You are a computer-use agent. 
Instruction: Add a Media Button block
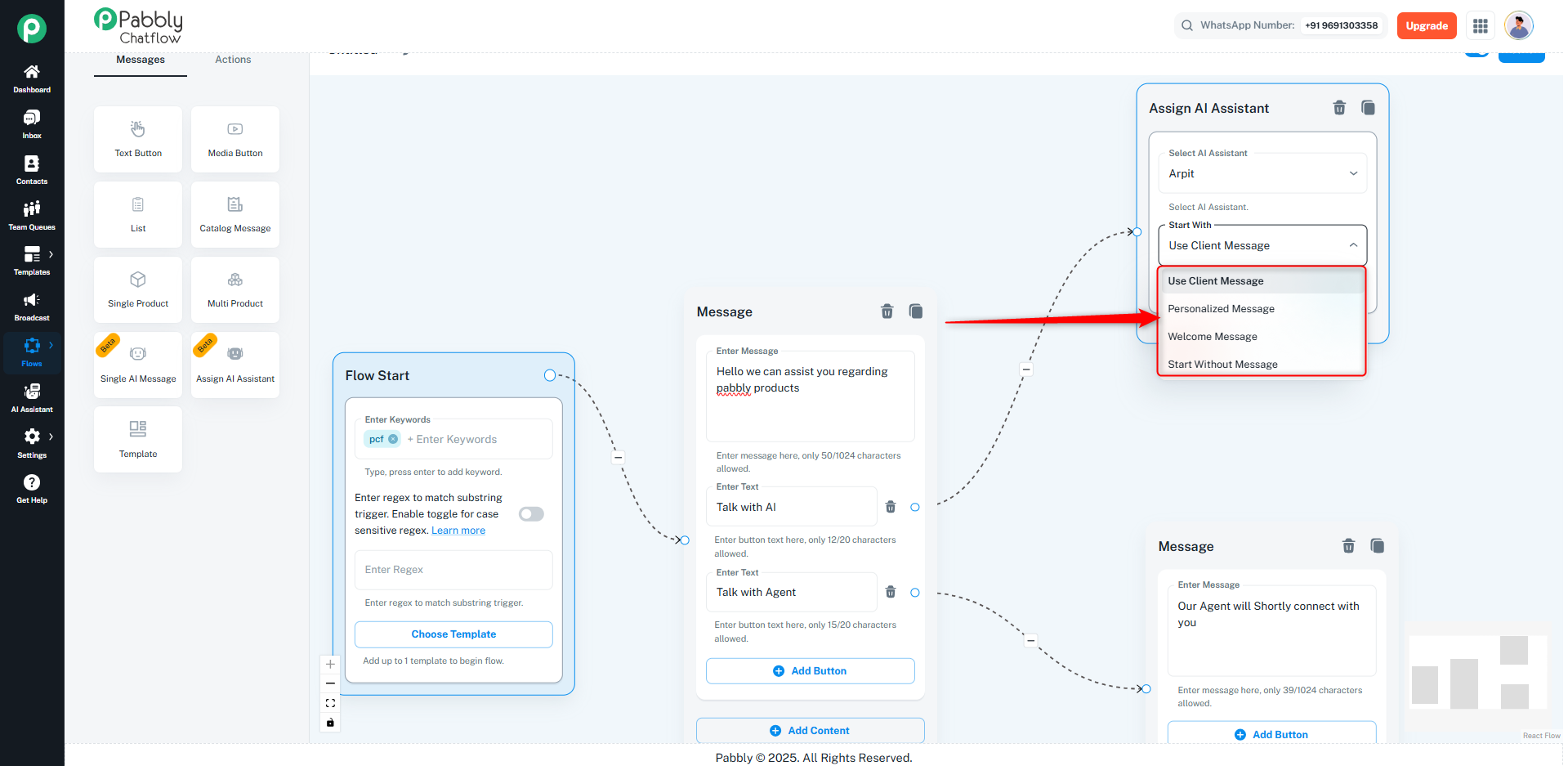point(235,139)
